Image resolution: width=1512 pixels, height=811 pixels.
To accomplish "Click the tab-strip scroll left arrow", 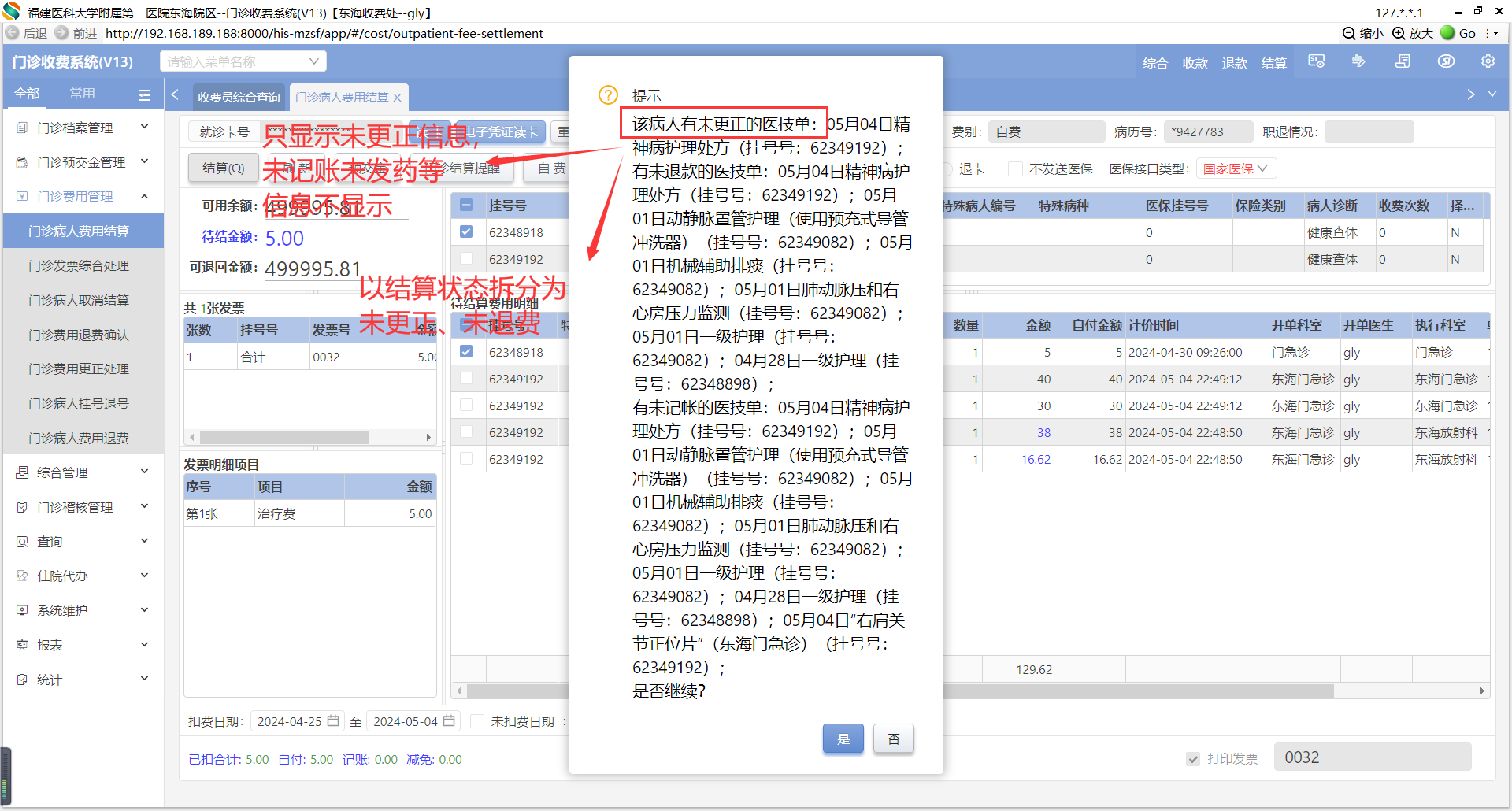I will pos(175,94).
